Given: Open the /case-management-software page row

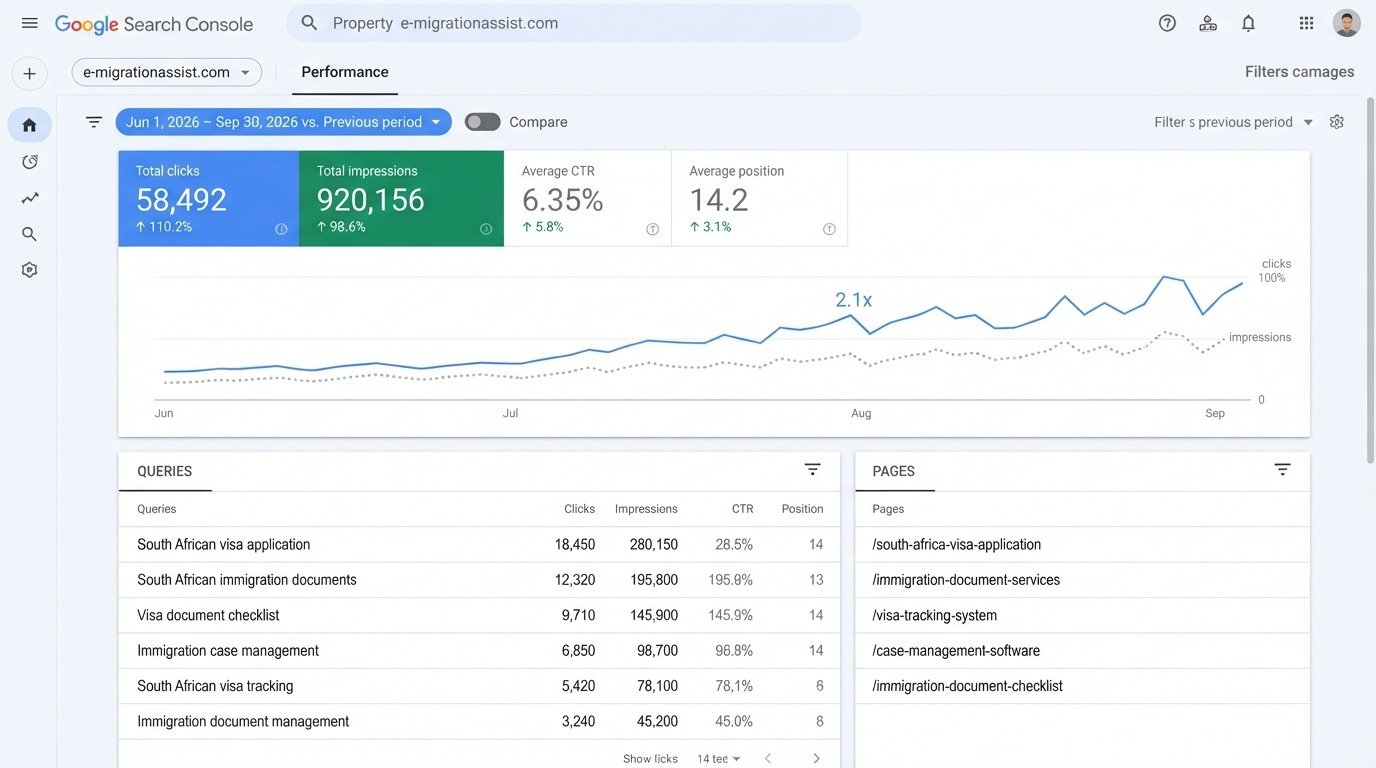Looking at the screenshot, I should [1082, 651].
